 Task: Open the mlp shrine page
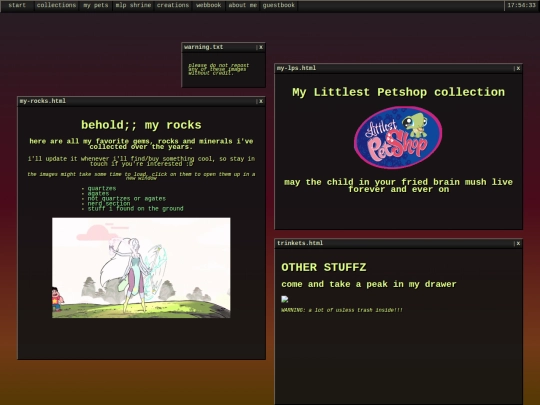[x=133, y=6]
